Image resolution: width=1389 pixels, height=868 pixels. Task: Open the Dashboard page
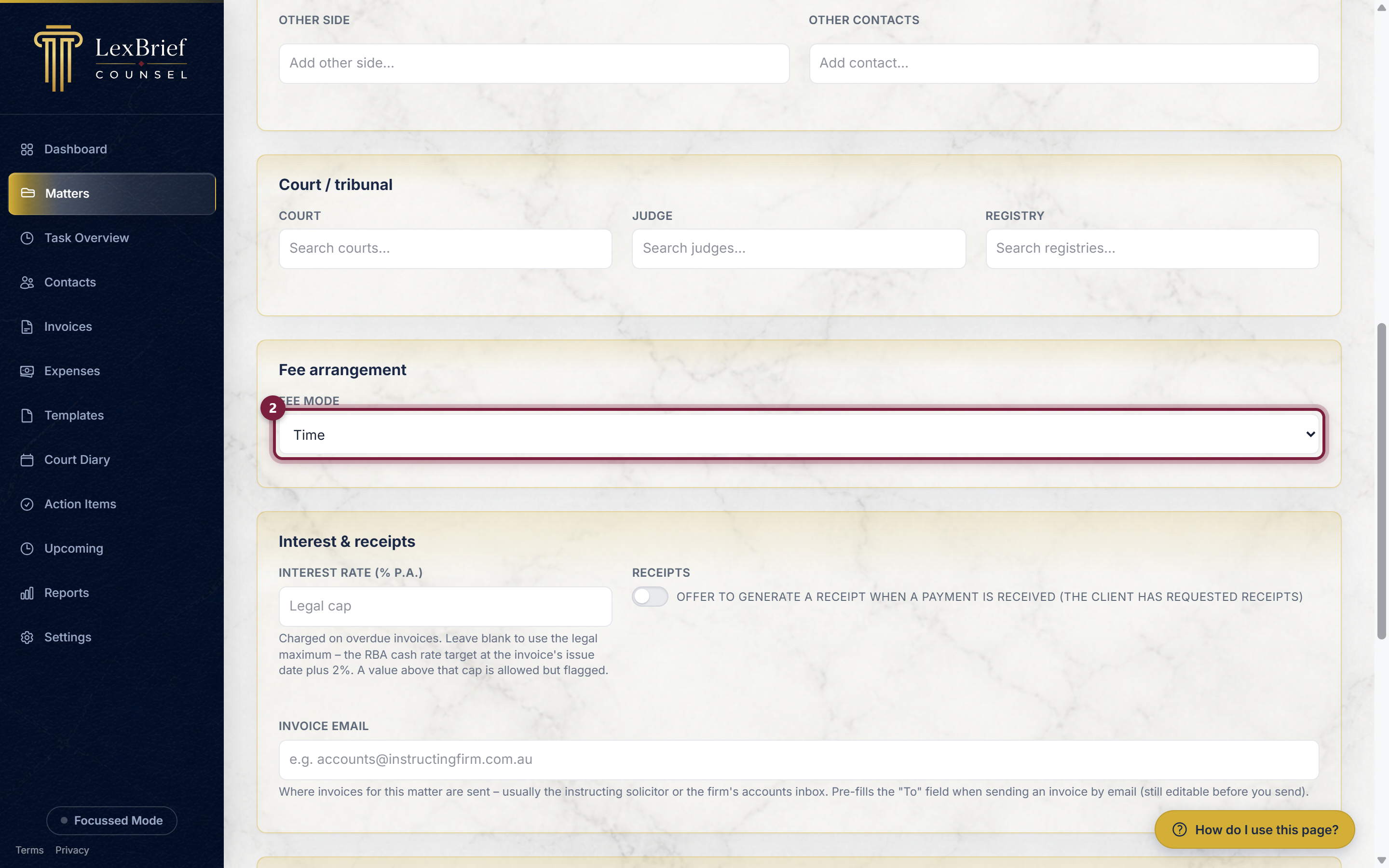[x=112, y=149]
